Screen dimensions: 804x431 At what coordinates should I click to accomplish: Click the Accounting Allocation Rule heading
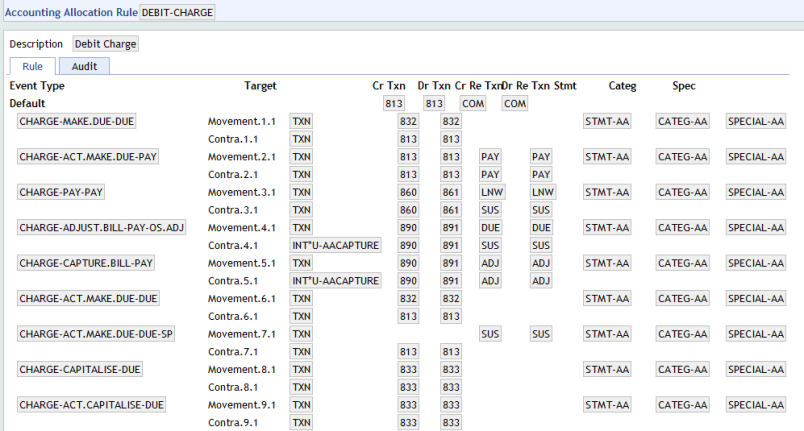pyautogui.click(x=67, y=11)
